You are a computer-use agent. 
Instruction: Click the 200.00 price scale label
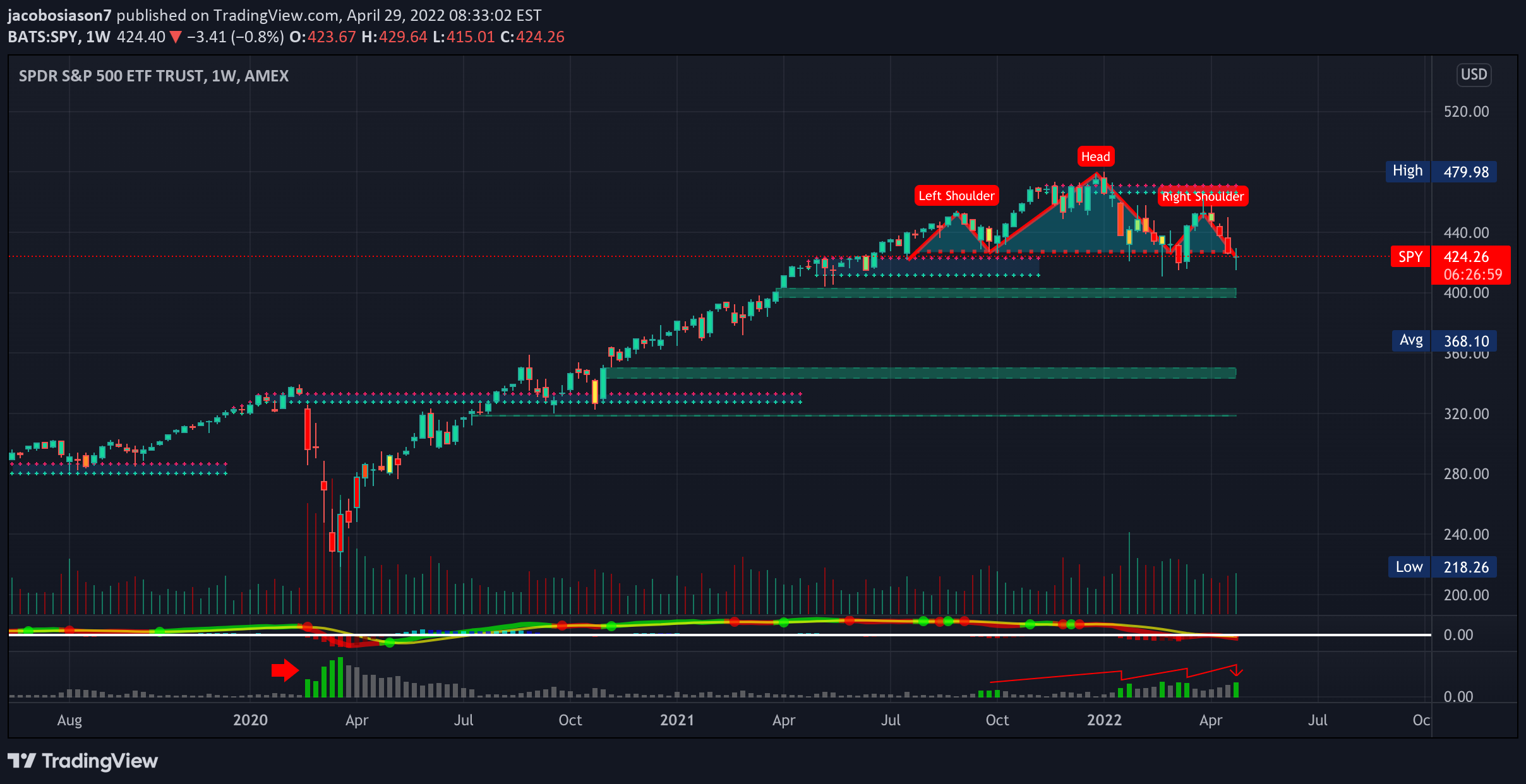point(1466,595)
